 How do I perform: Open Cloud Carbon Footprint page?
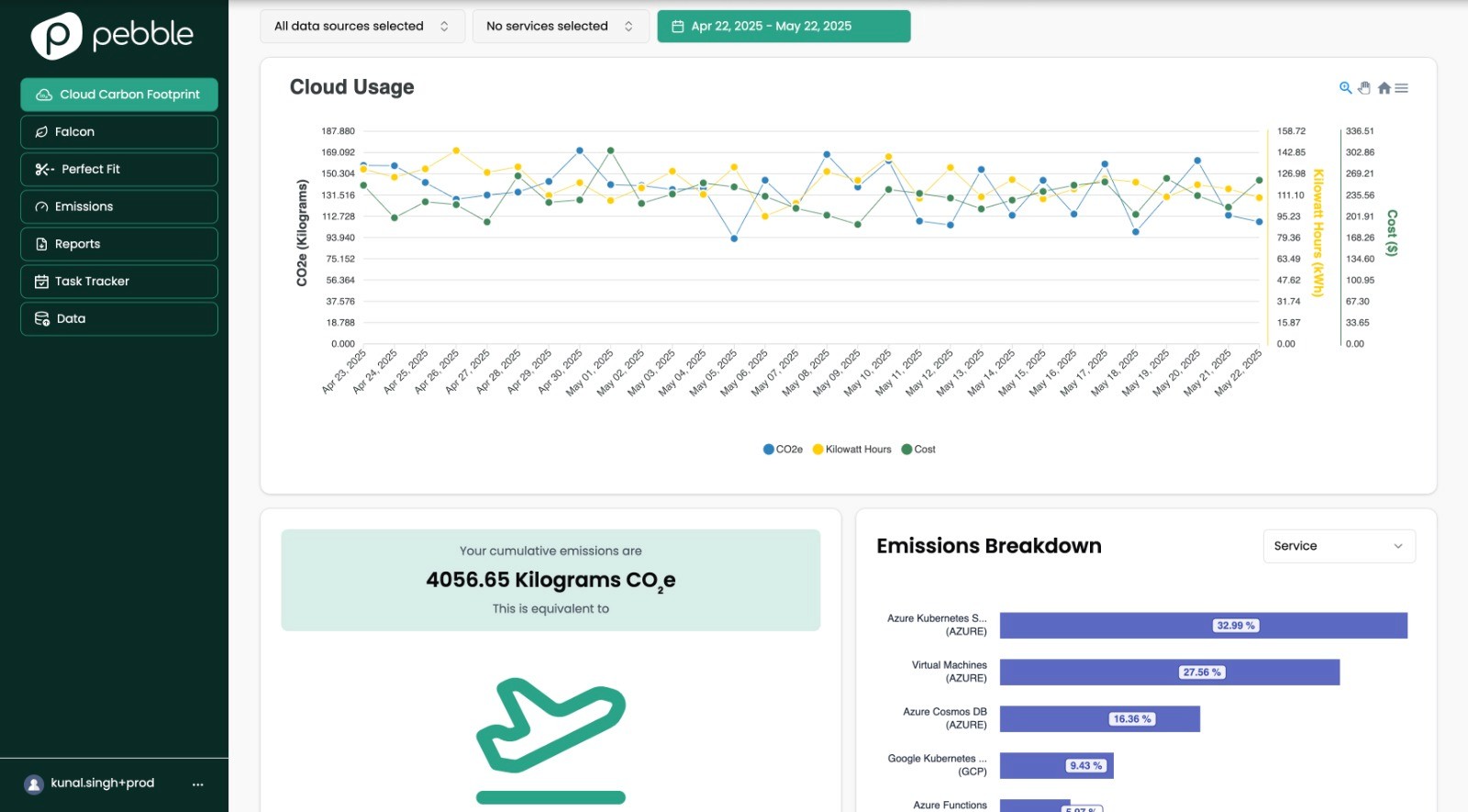119,95
